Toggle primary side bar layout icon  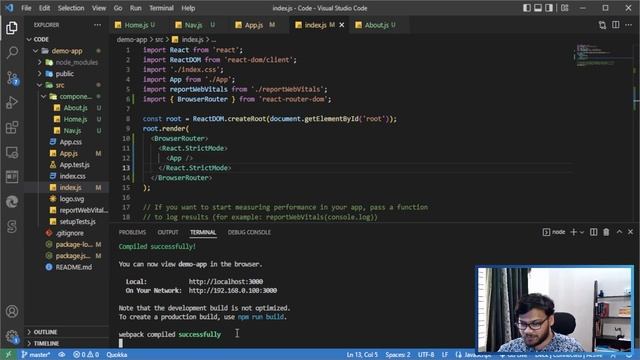coord(527,8)
